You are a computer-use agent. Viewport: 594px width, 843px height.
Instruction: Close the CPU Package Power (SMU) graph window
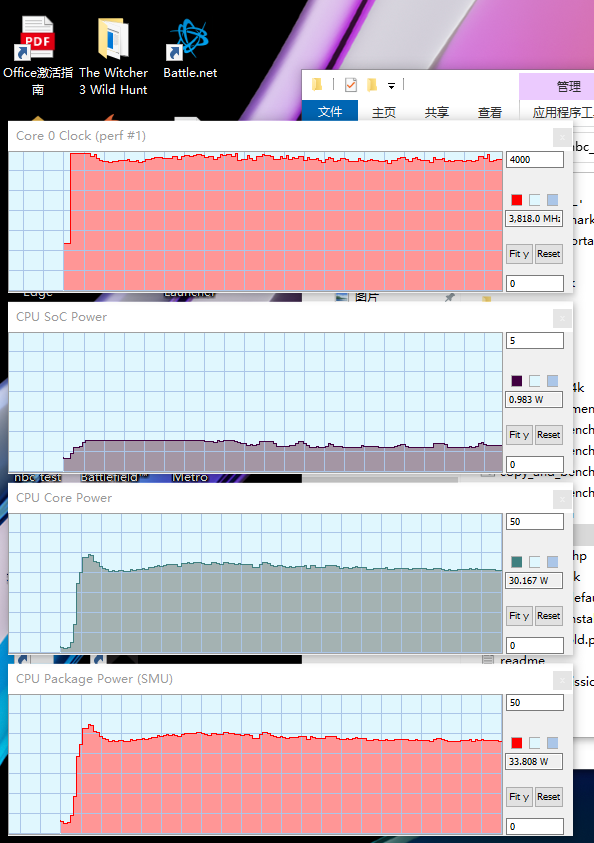562,681
